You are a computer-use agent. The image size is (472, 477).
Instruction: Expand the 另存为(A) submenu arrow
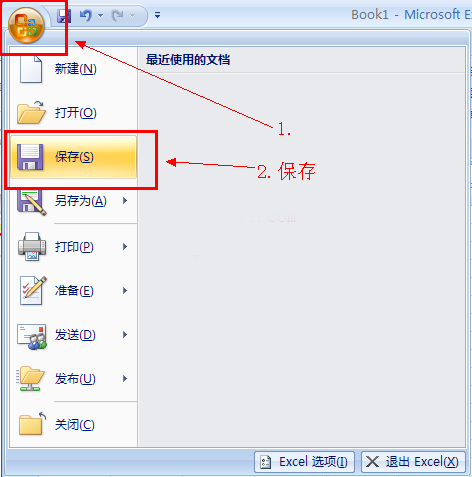pyautogui.click(x=125, y=201)
